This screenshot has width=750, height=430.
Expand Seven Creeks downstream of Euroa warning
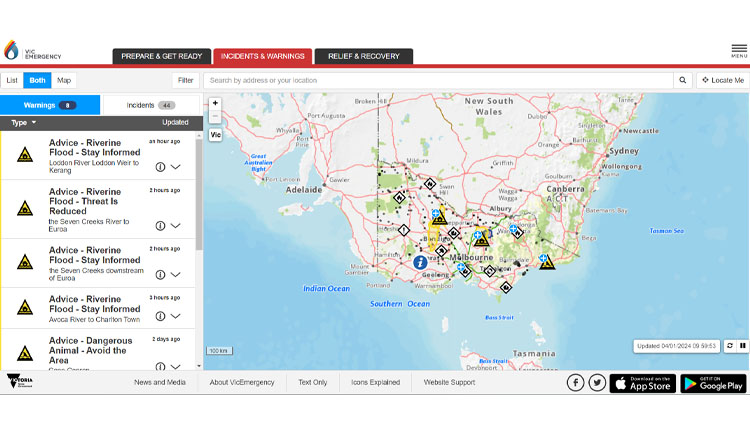pos(176,275)
